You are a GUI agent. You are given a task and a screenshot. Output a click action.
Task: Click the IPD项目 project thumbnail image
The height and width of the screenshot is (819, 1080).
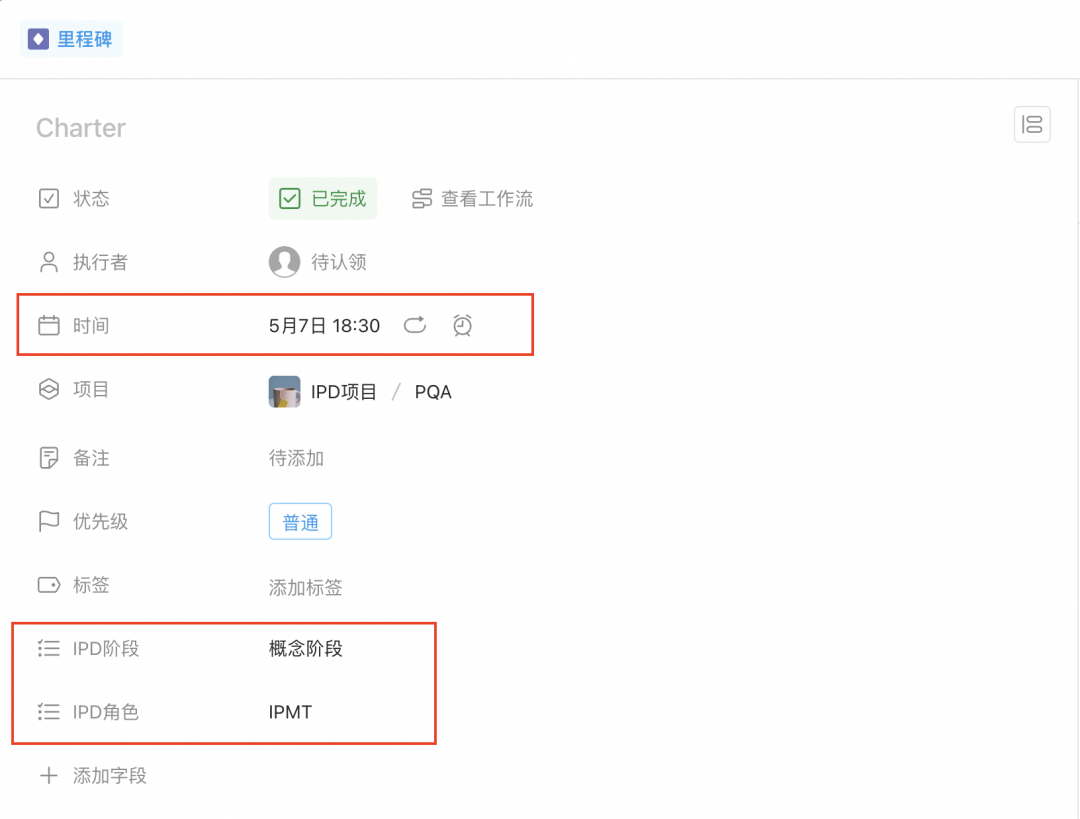285,392
